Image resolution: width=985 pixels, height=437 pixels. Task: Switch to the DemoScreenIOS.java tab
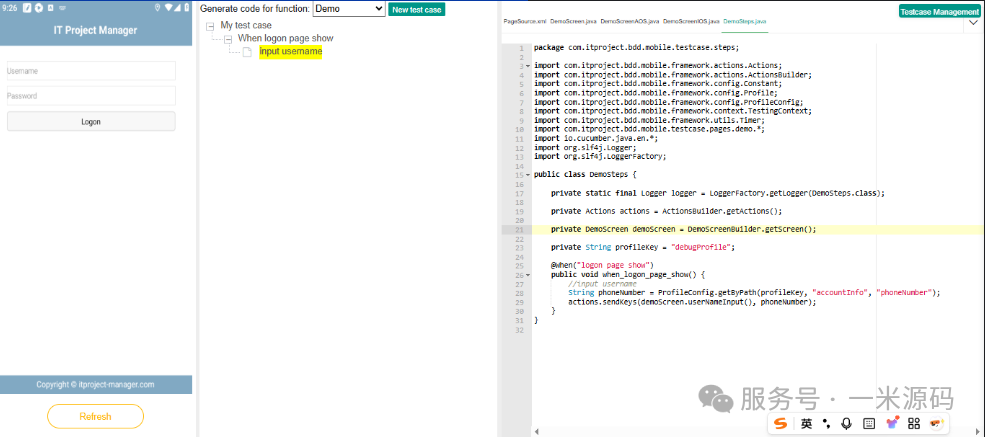[x=691, y=21]
